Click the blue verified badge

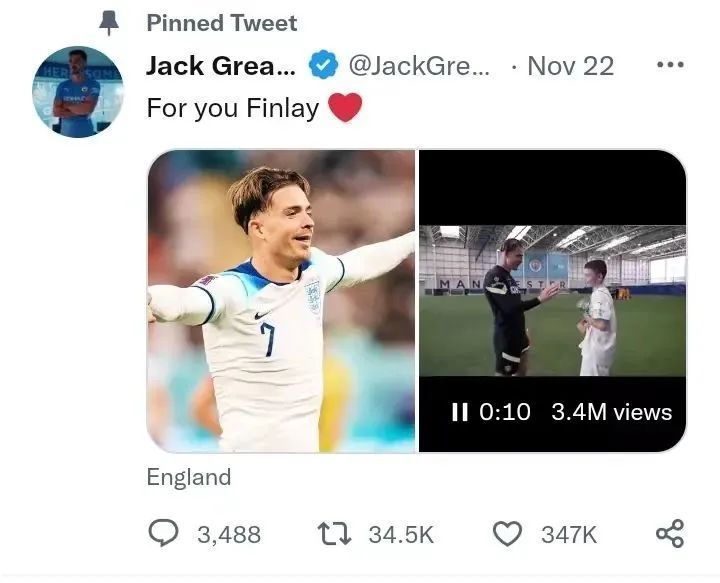323,65
